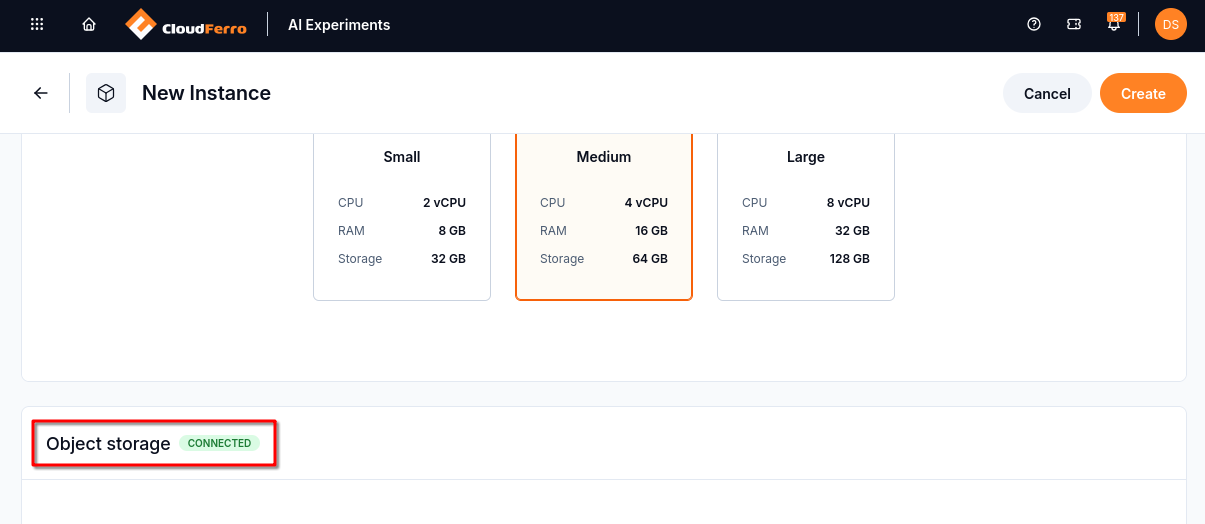Click the 32 GB RAM value in Large
This screenshot has height=524, width=1205.
point(851,230)
